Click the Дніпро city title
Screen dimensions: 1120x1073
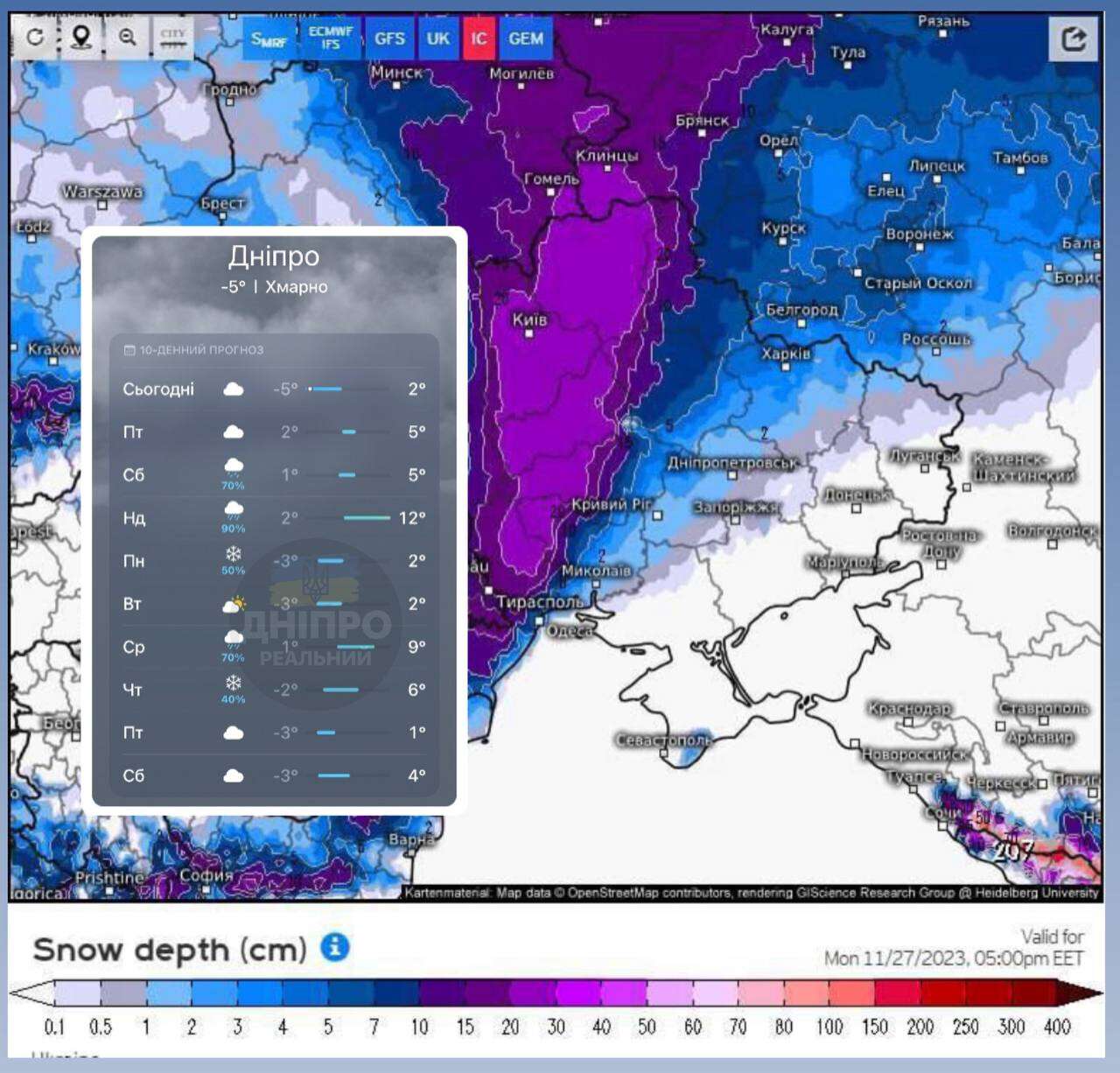[274, 256]
